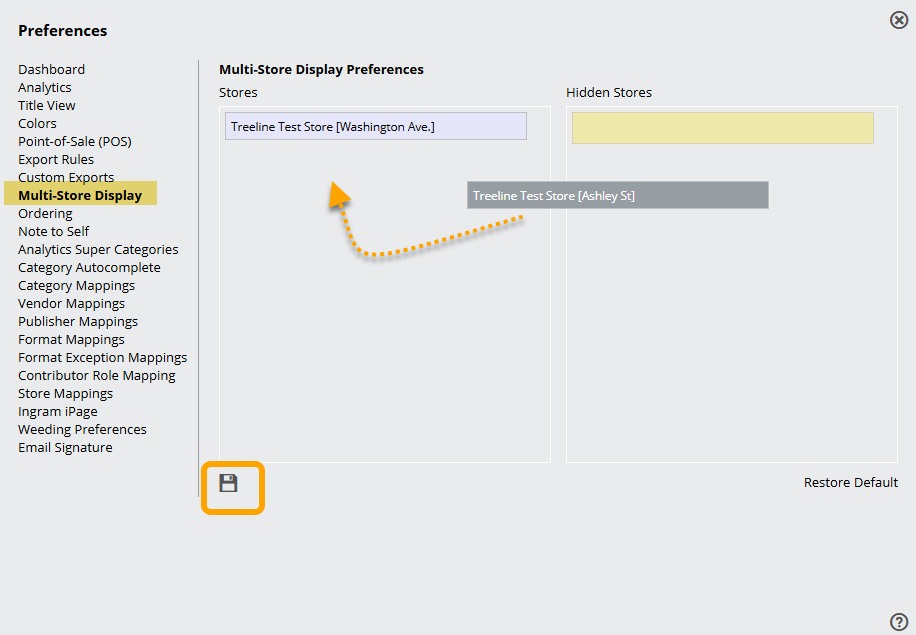The height and width of the screenshot is (635, 916).
Task: Go to Category Mappings section
Action: click(76, 285)
